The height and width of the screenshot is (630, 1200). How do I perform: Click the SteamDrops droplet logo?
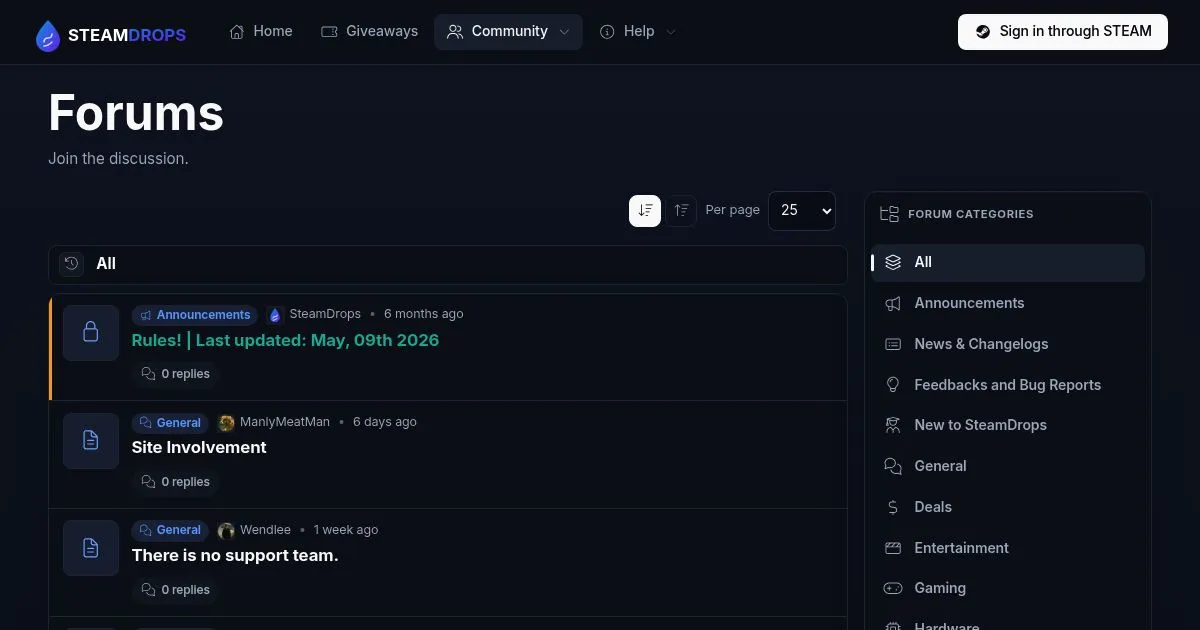click(48, 35)
